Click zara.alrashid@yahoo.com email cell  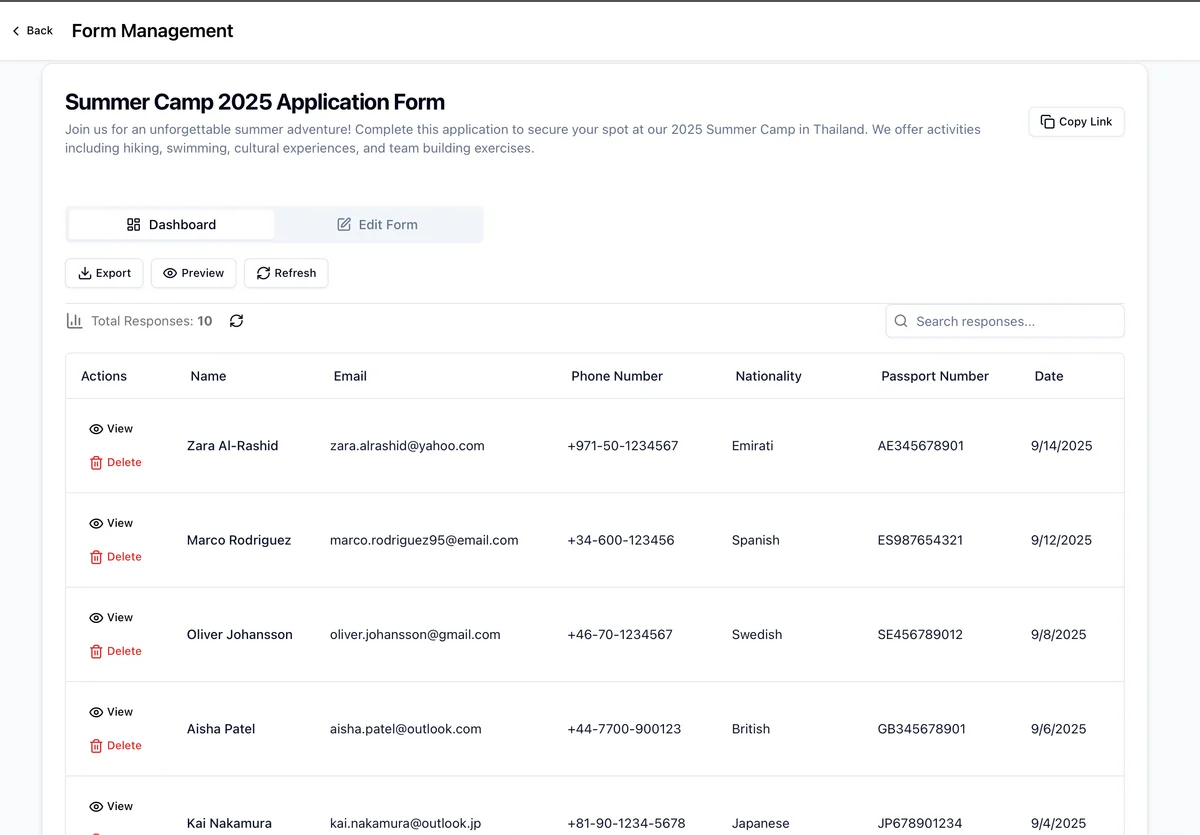click(x=407, y=446)
